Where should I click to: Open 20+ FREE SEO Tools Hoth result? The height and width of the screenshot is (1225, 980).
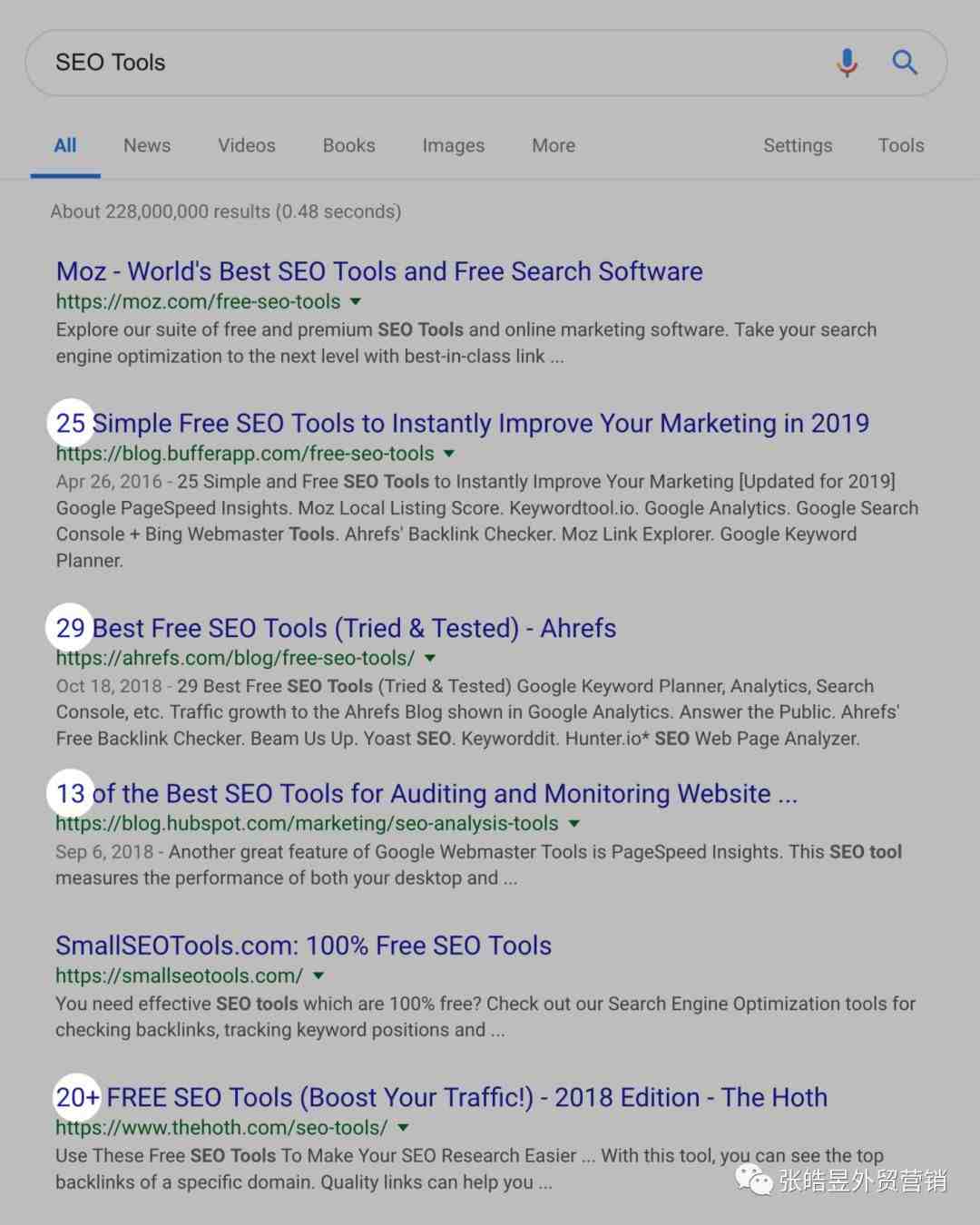(442, 1097)
